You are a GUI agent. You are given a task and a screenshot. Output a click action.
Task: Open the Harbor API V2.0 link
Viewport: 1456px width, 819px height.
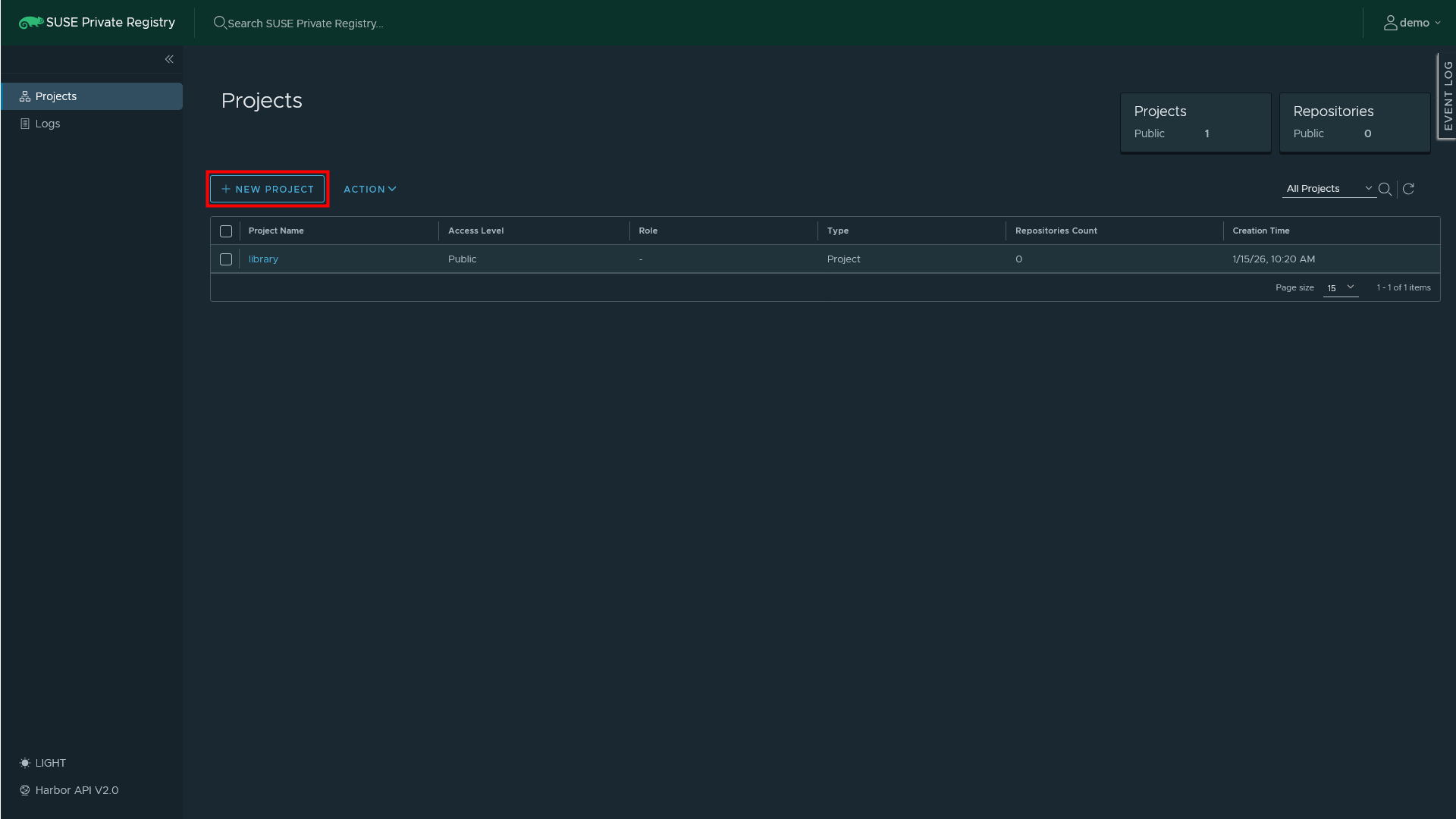tap(77, 790)
